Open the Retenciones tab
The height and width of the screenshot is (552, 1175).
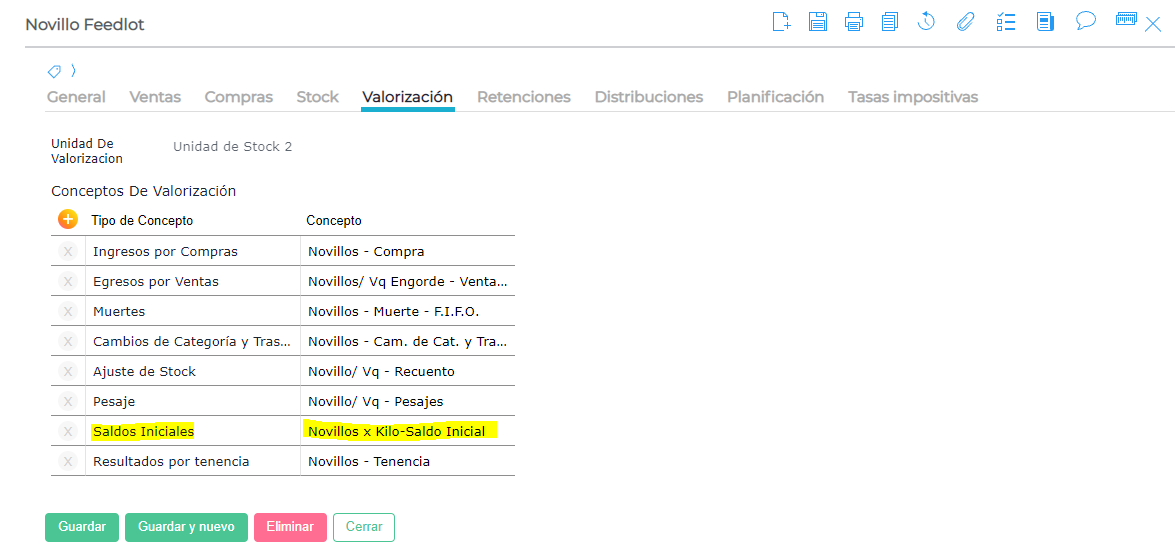pos(524,97)
